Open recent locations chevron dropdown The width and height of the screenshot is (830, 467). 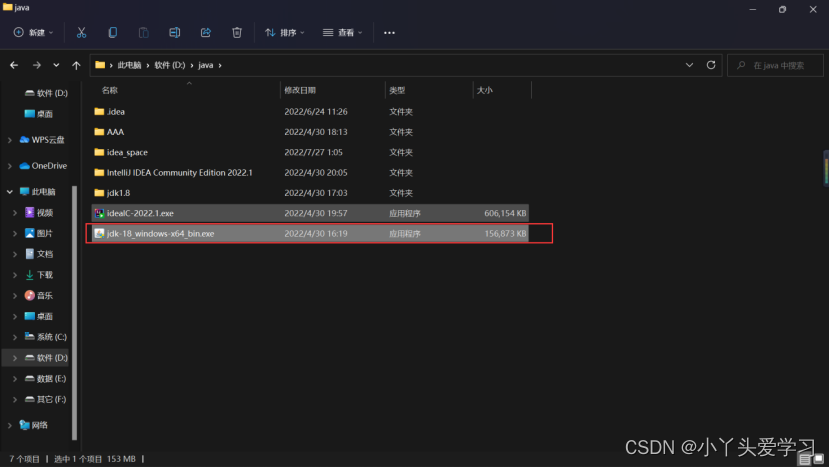56,65
